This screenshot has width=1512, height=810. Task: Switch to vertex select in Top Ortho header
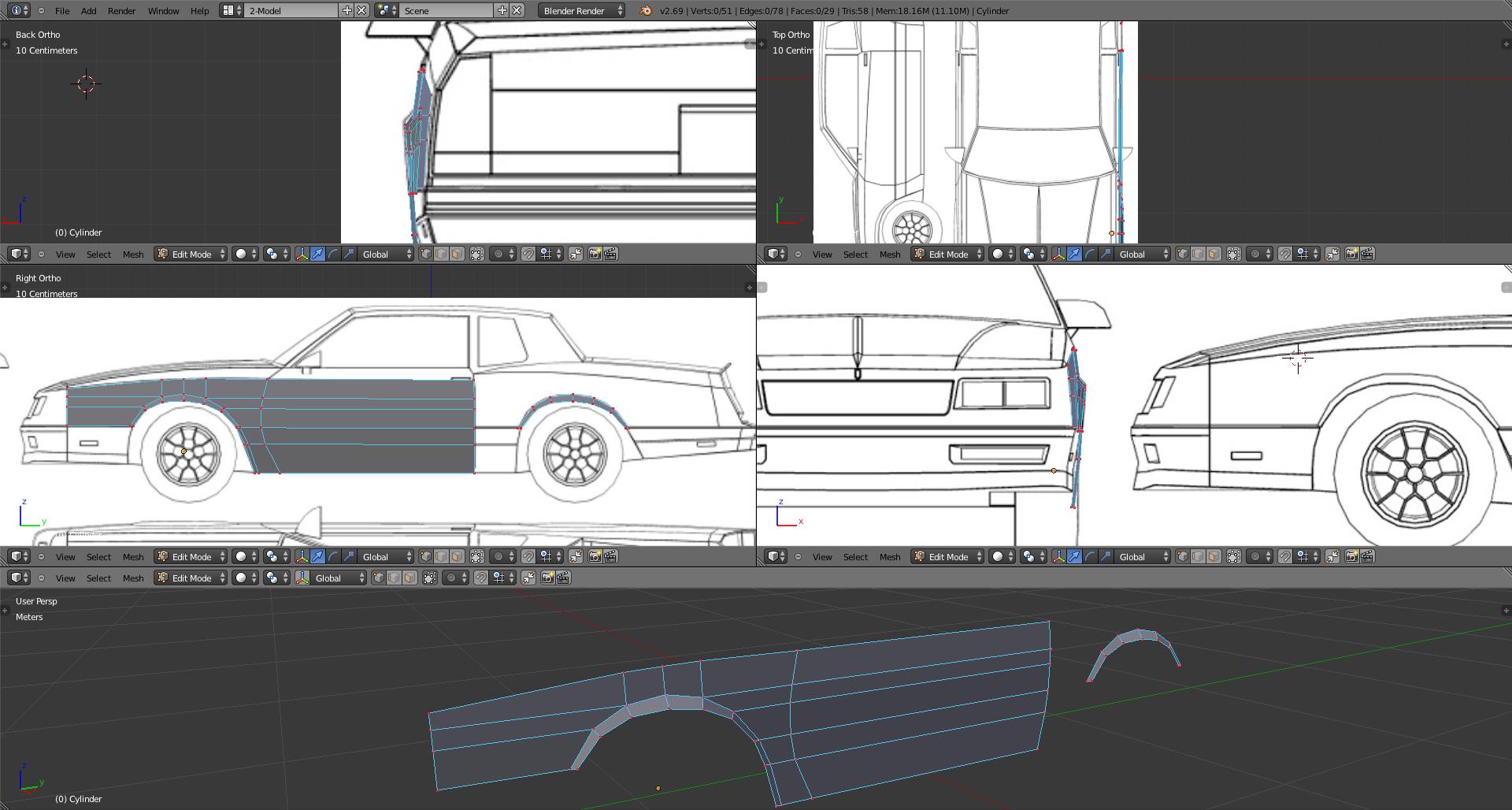point(1183,254)
